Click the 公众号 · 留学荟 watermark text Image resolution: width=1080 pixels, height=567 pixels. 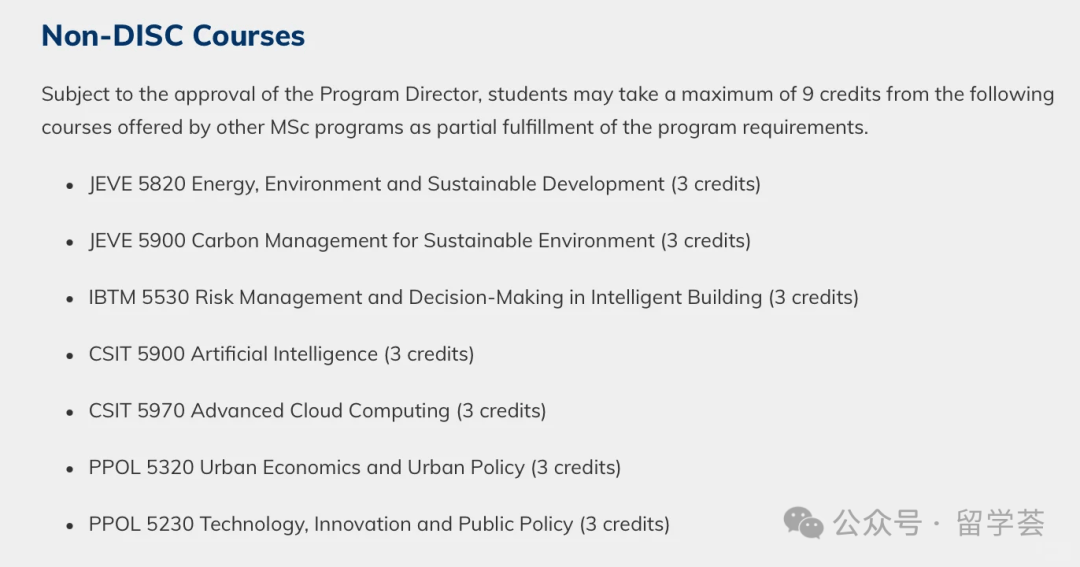[x=939, y=524]
